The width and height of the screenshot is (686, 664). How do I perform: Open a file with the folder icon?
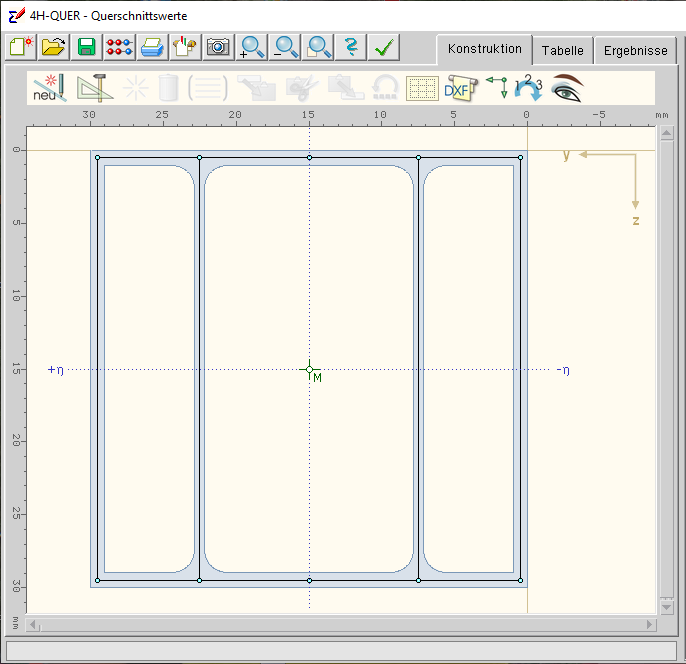[x=54, y=47]
